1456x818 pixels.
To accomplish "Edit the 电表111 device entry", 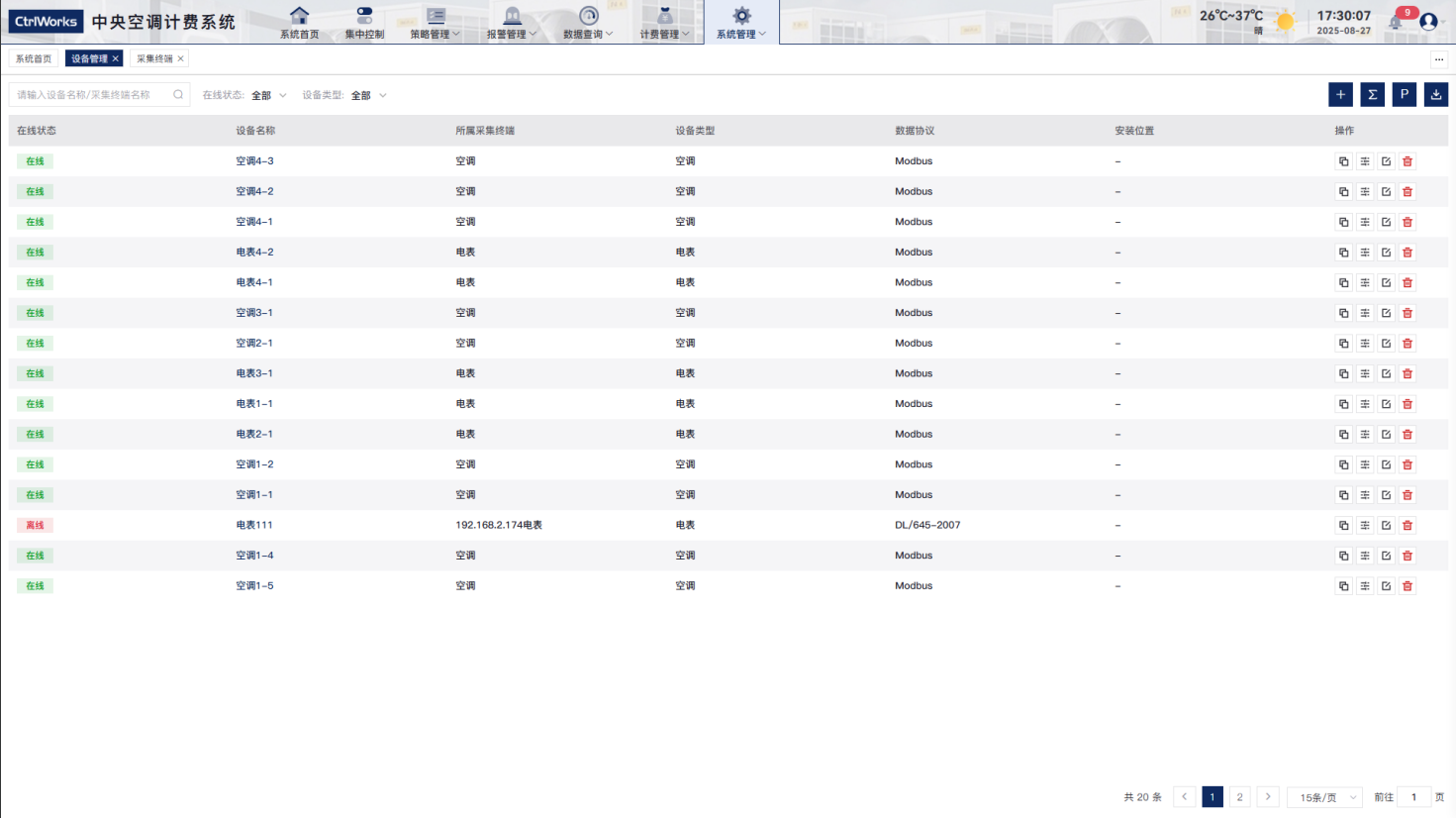I will pos(1386,526).
